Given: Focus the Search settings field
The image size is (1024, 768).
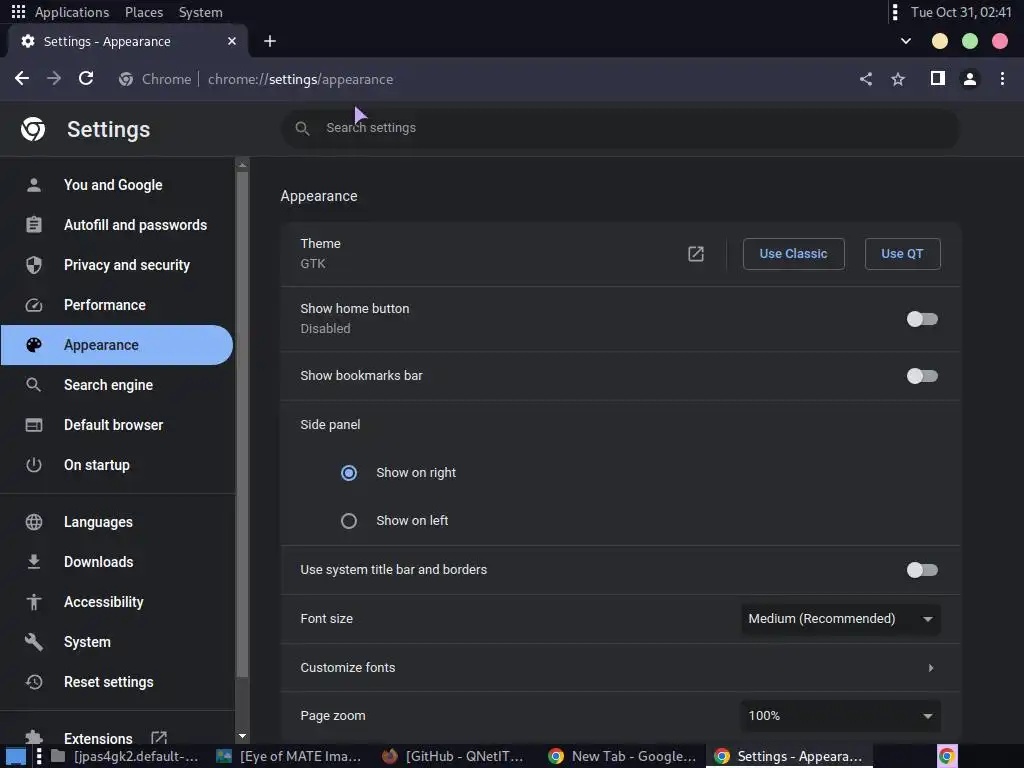Looking at the screenshot, I should tap(620, 128).
